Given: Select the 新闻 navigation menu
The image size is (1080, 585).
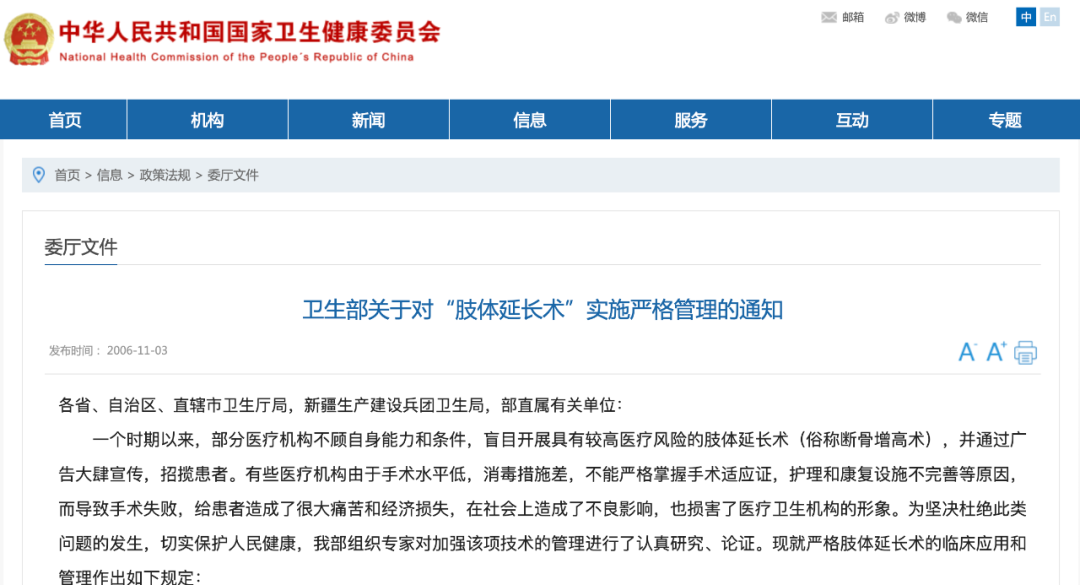Looking at the screenshot, I should pyautogui.click(x=368, y=120).
